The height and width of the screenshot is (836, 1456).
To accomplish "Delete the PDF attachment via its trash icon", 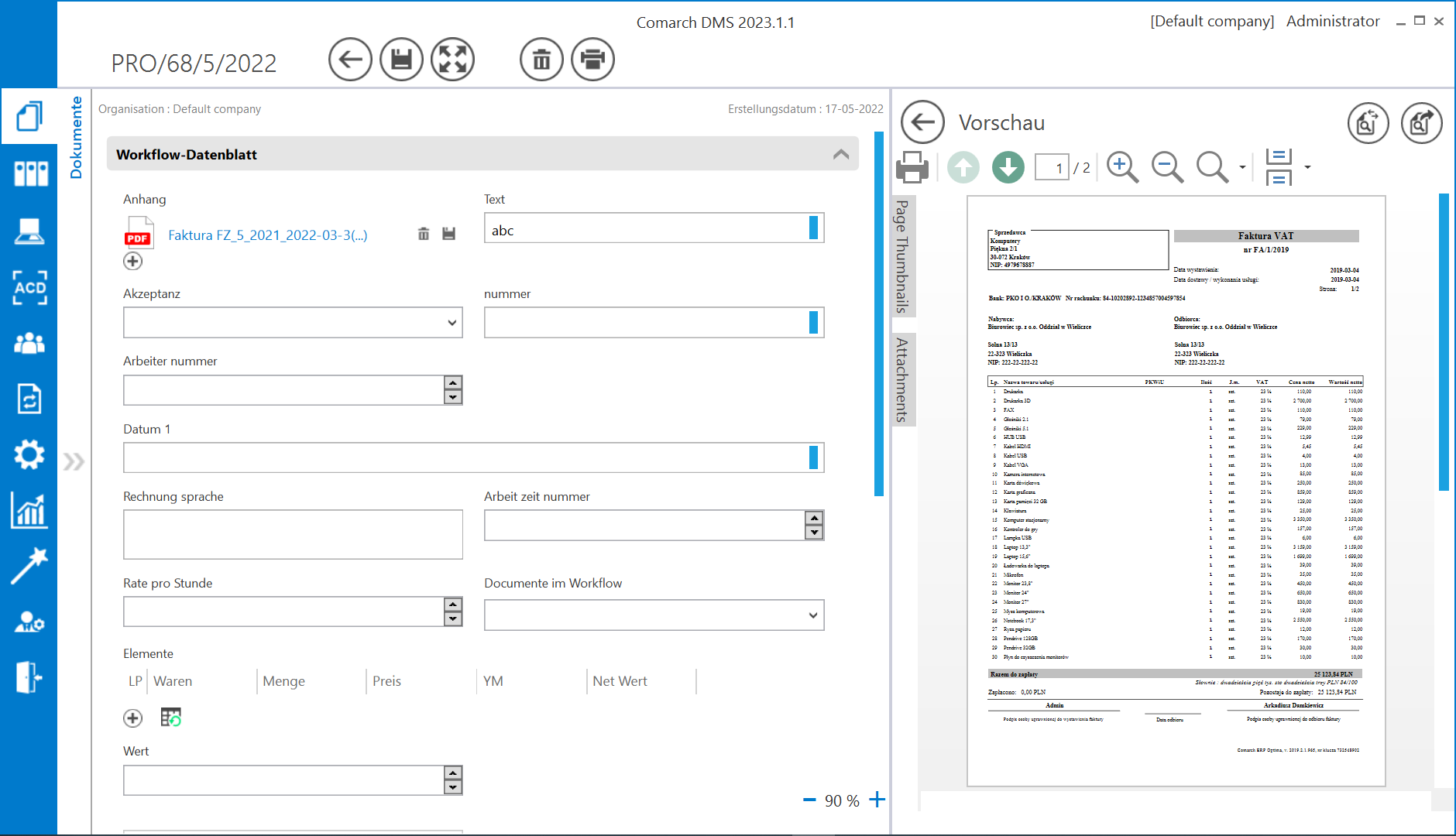I will [x=423, y=234].
